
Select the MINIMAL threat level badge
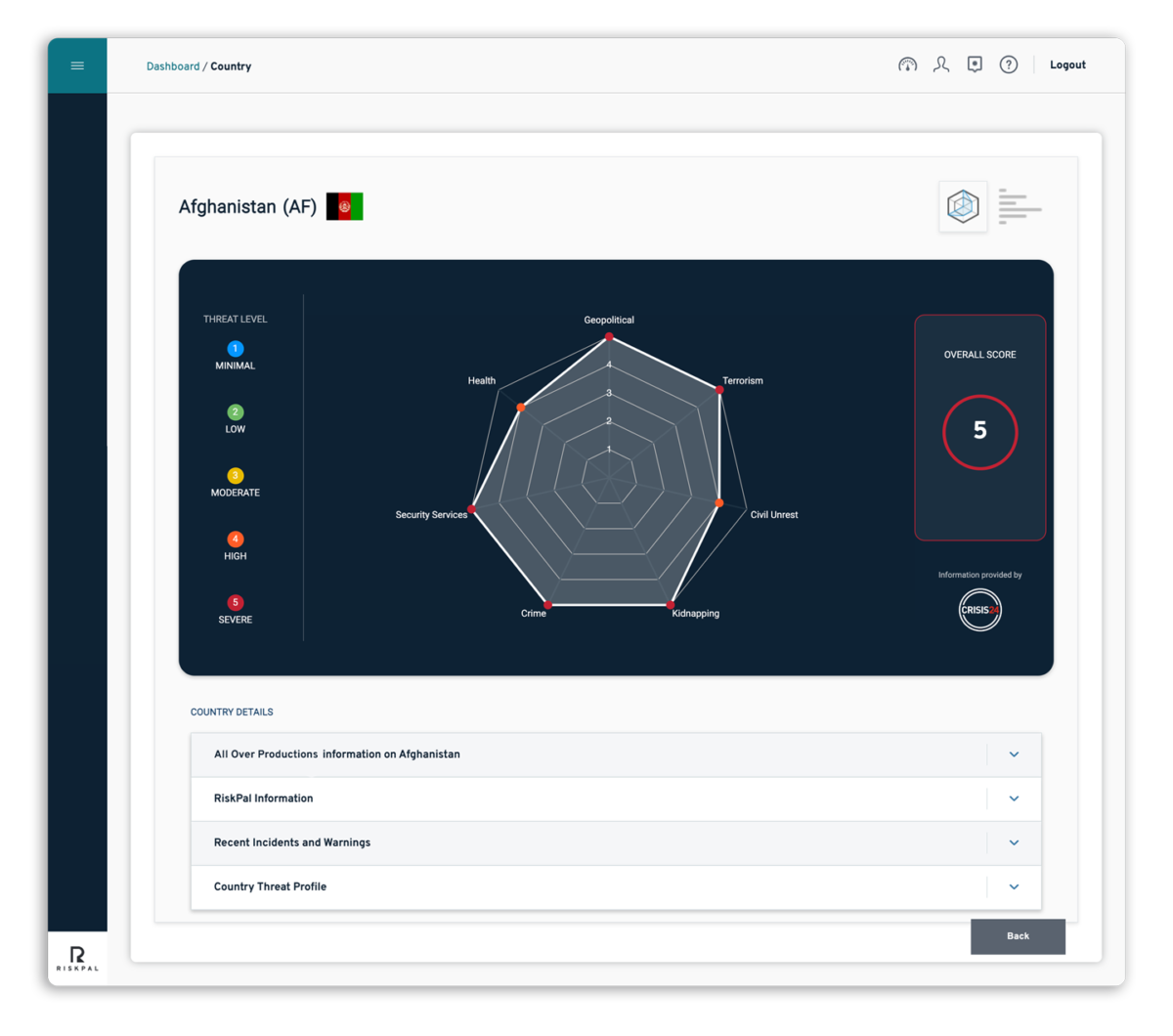(x=235, y=349)
